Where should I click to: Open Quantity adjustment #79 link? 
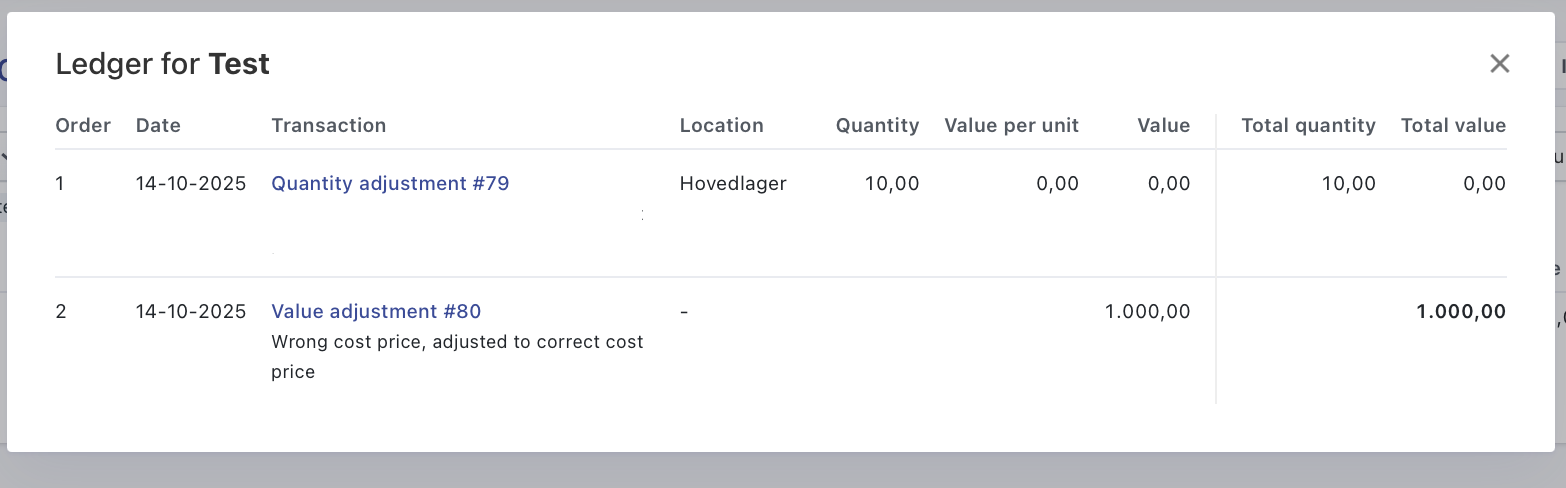point(390,184)
